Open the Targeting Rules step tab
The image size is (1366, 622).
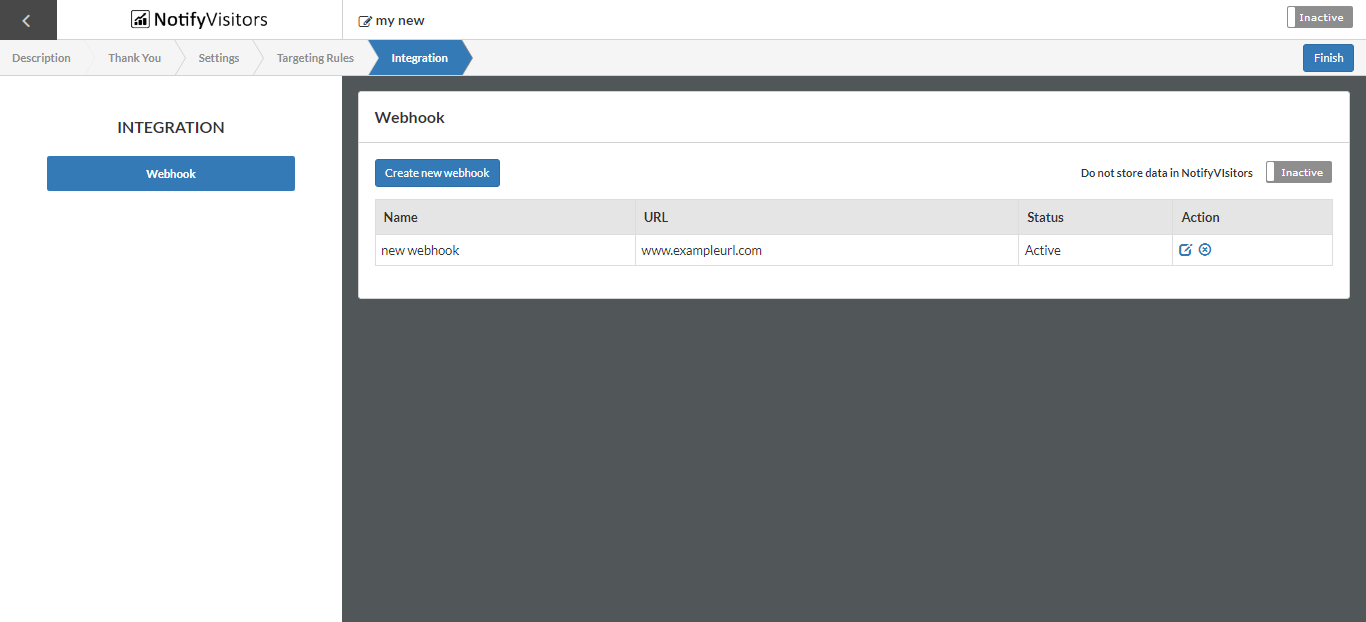[315, 58]
